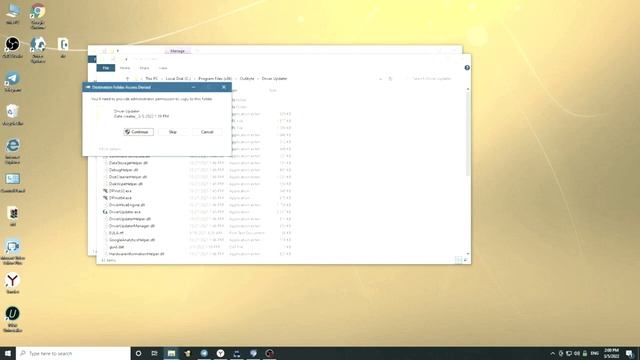Open the address bar history dropdown
This screenshot has width=640, height=360.
pos(380,78)
